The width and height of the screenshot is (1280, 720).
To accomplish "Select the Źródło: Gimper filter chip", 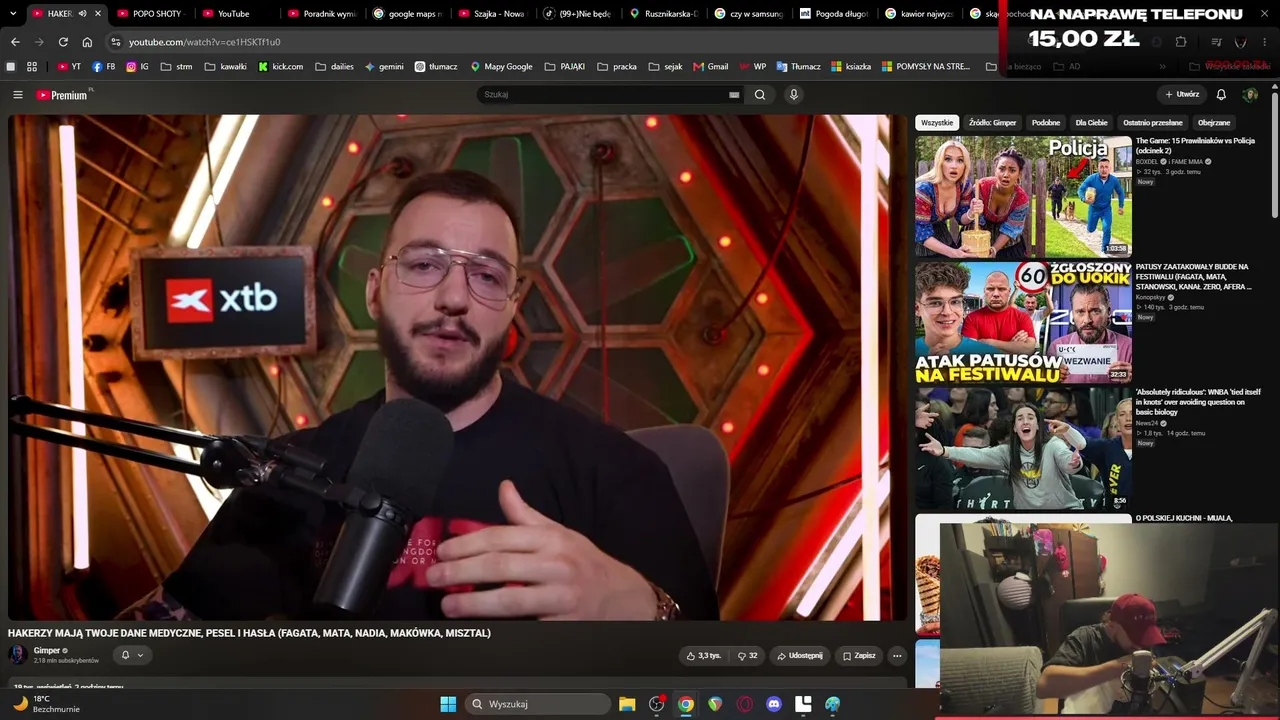I will click(x=992, y=123).
